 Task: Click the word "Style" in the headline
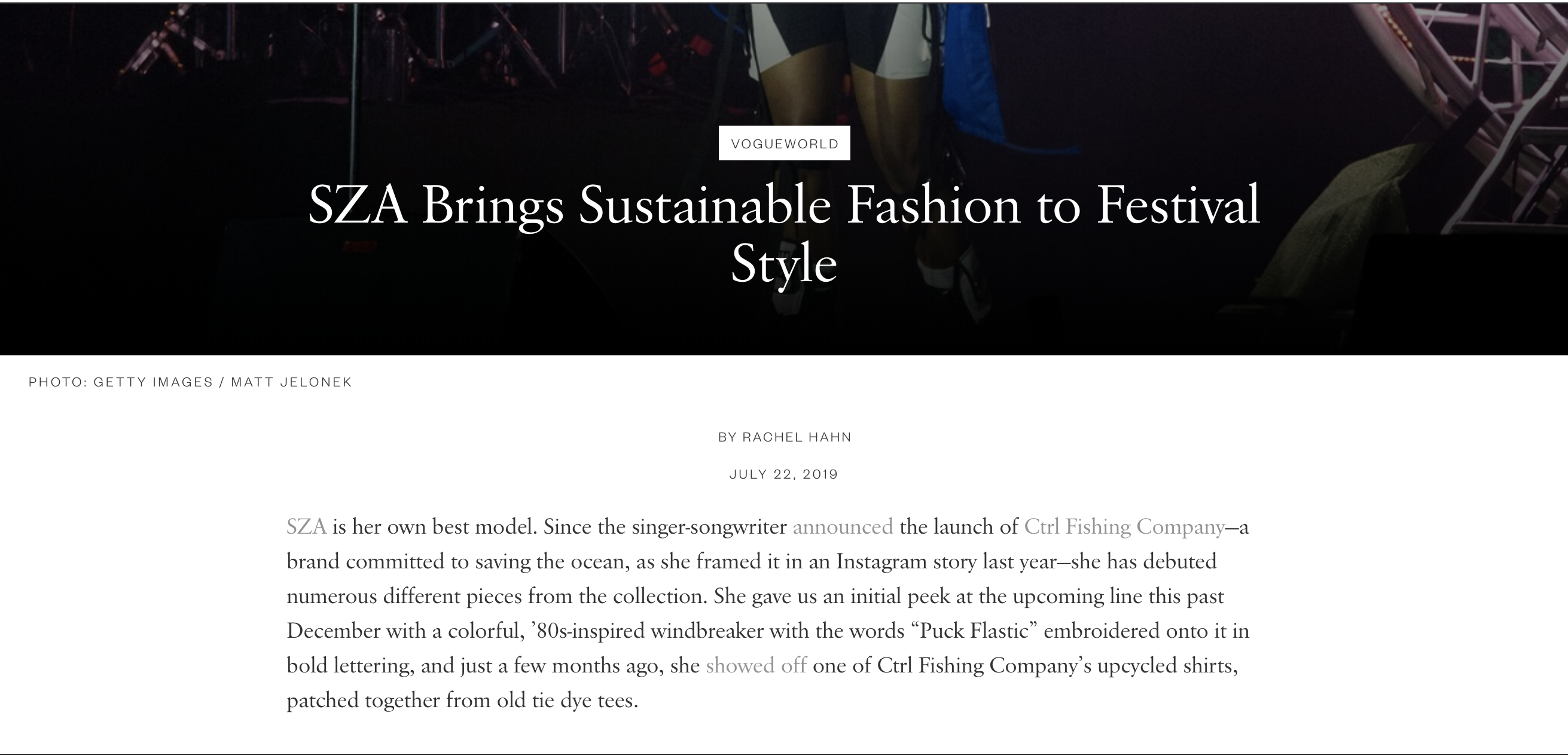tap(783, 264)
